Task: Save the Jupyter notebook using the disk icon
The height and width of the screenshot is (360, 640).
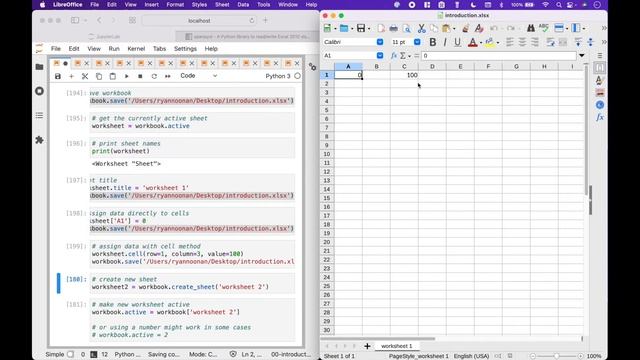Action: (x=58, y=76)
